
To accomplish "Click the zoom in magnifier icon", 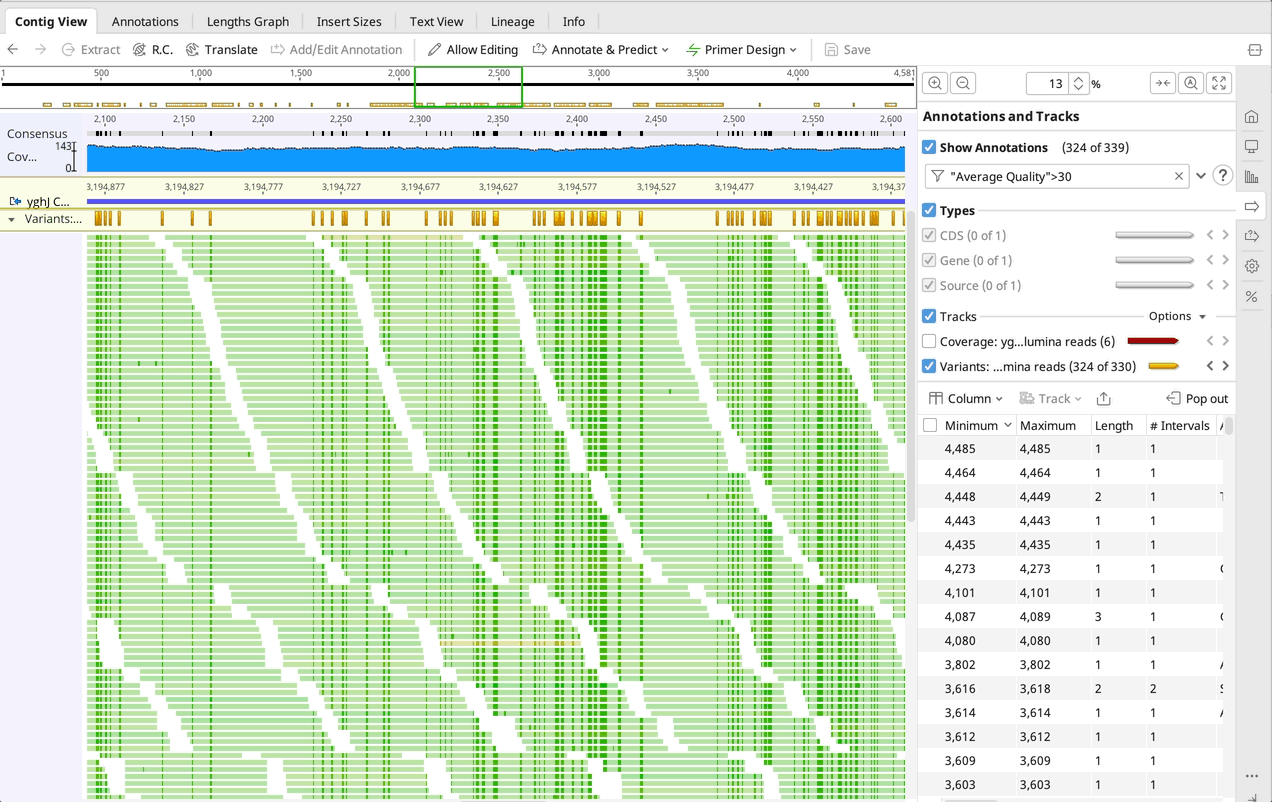I will (935, 84).
